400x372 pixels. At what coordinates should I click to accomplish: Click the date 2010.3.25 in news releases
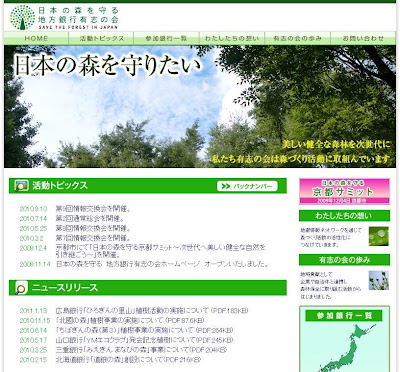(33, 350)
